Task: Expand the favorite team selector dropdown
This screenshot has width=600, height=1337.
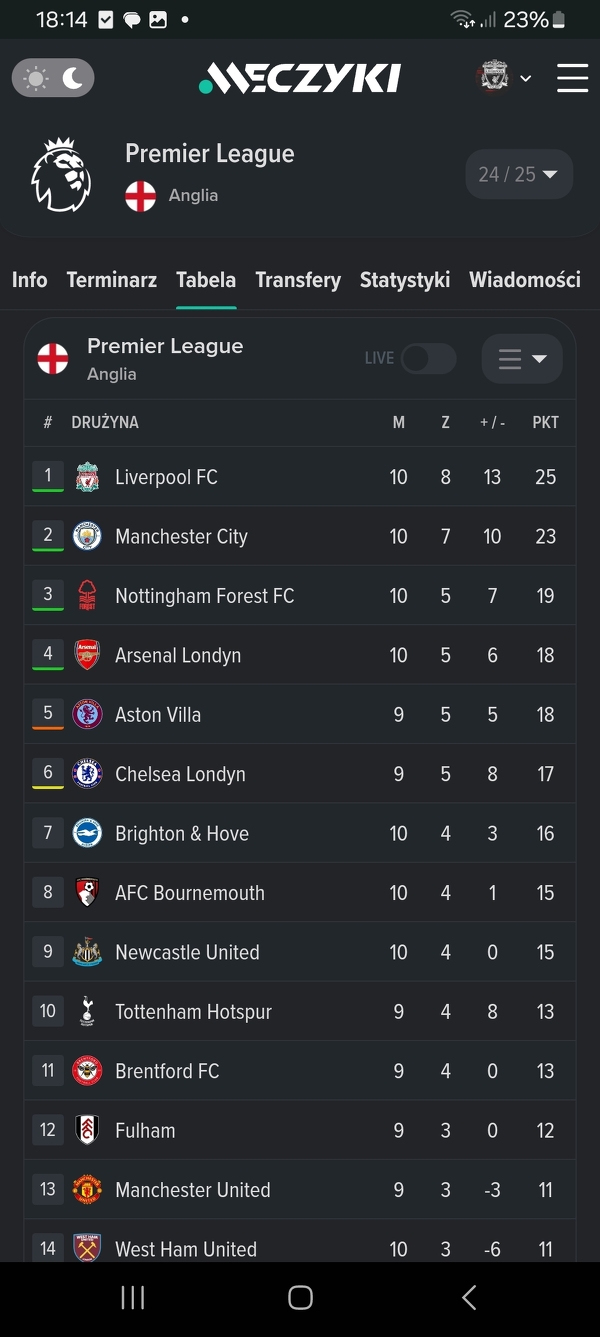Action: [504, 78]
